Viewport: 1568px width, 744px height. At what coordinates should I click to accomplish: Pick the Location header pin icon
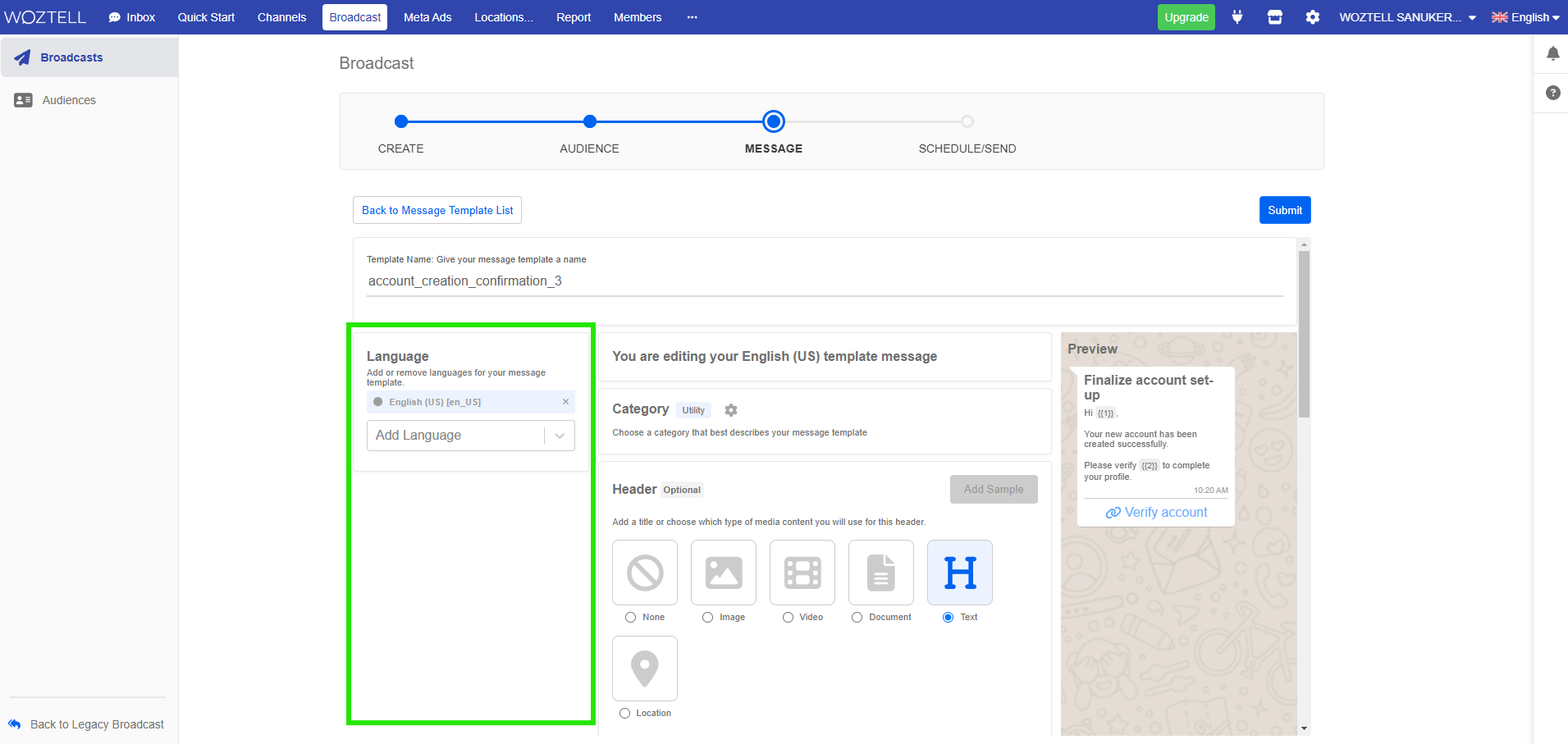pos(644,669)
